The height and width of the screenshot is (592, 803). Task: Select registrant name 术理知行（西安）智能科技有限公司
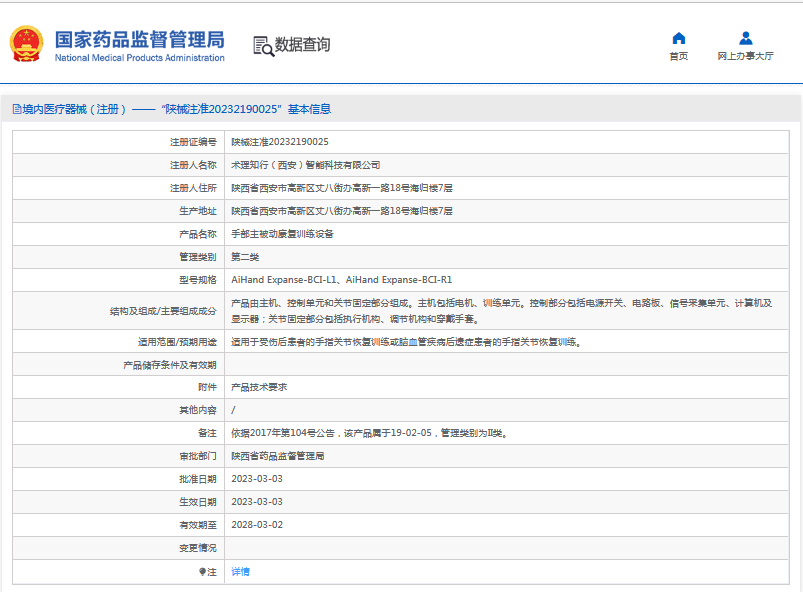[305, 165]
